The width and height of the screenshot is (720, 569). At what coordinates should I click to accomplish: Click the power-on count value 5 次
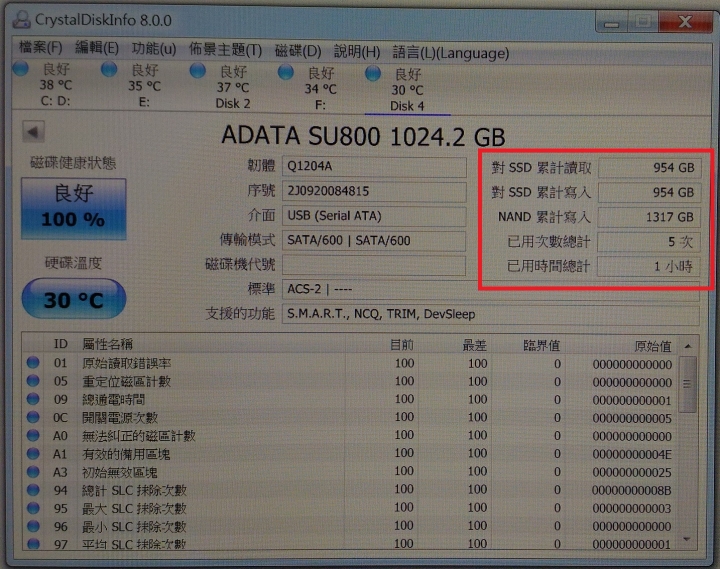coord(649,242)
